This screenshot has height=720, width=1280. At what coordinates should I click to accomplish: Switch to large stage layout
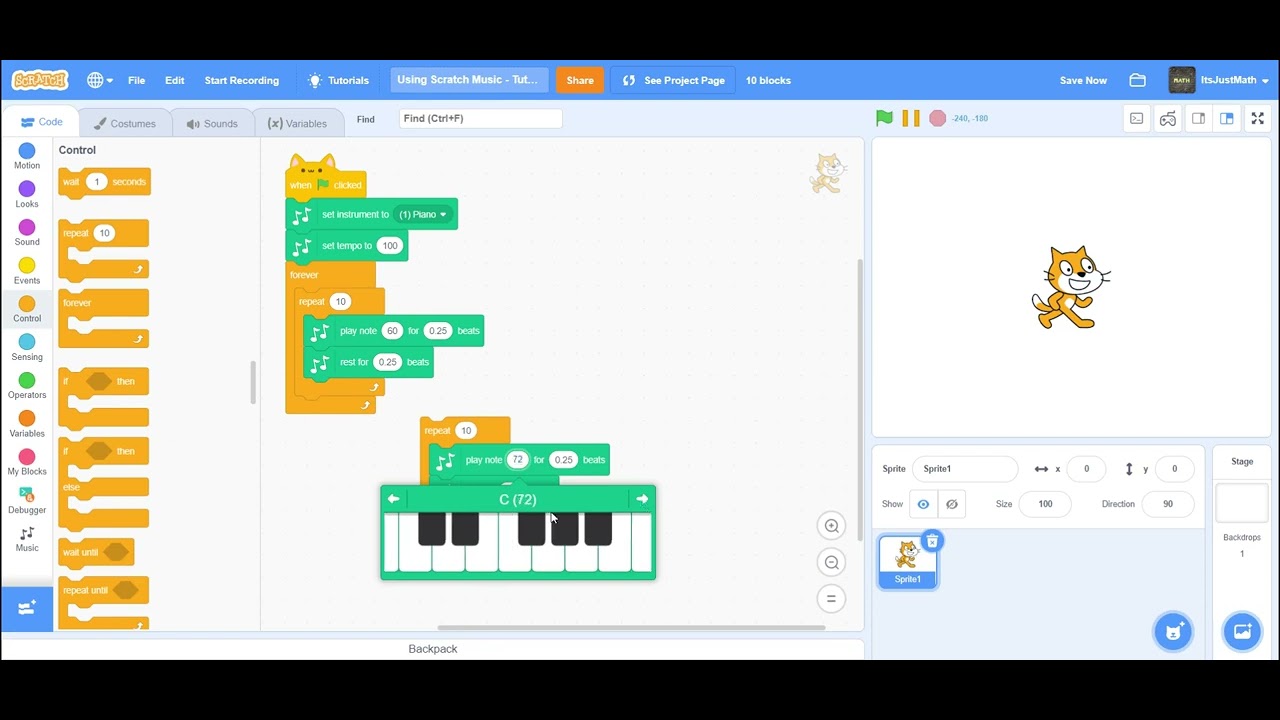[1227, 118]
